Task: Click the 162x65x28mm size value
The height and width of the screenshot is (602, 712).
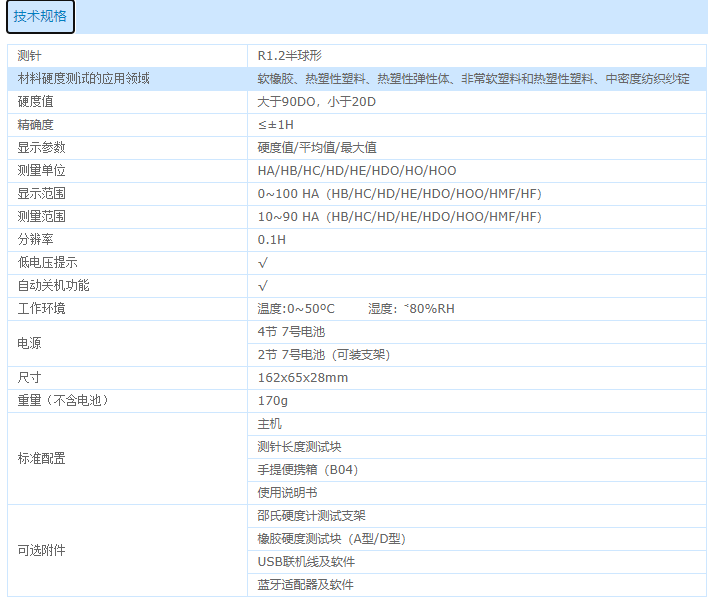Action: click(x=303, y=378)
